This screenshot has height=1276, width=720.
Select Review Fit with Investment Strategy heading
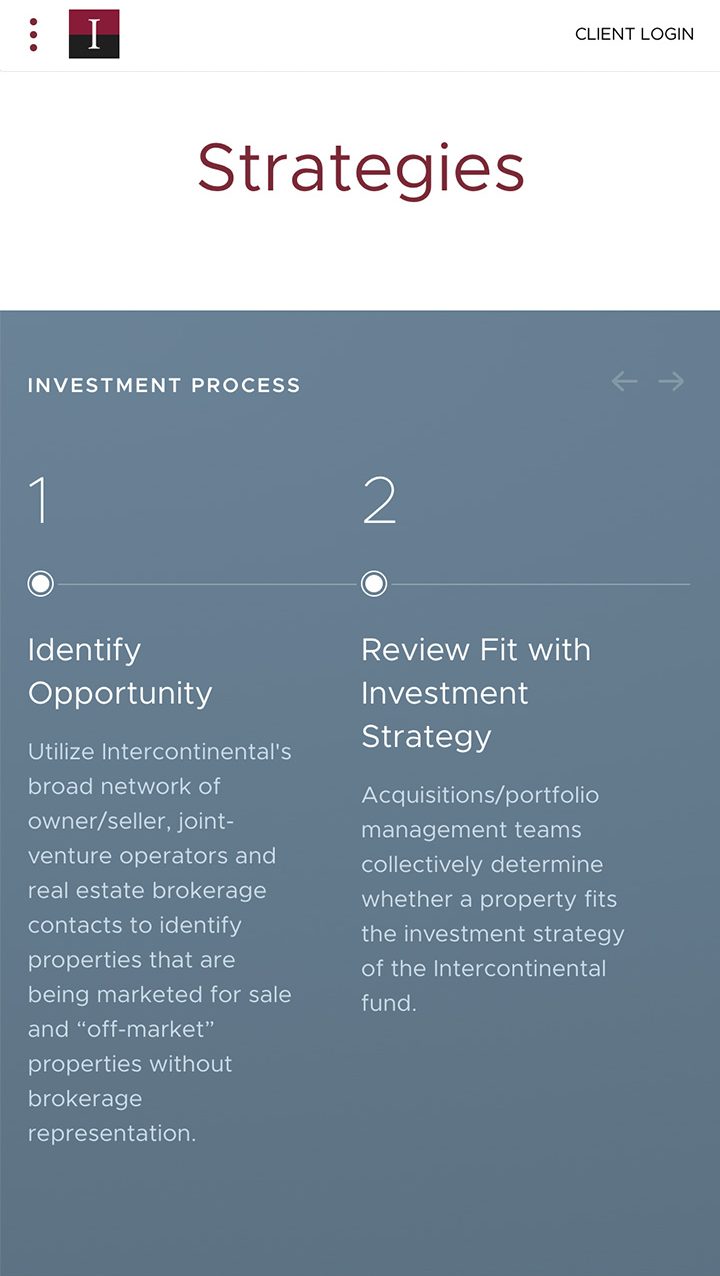pos(476,692)
